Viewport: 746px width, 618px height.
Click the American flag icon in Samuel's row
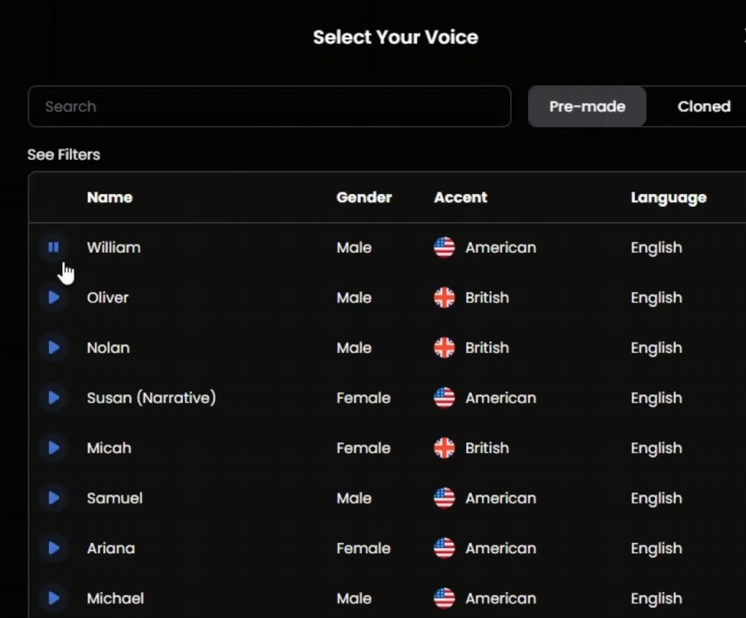[444, 498]
